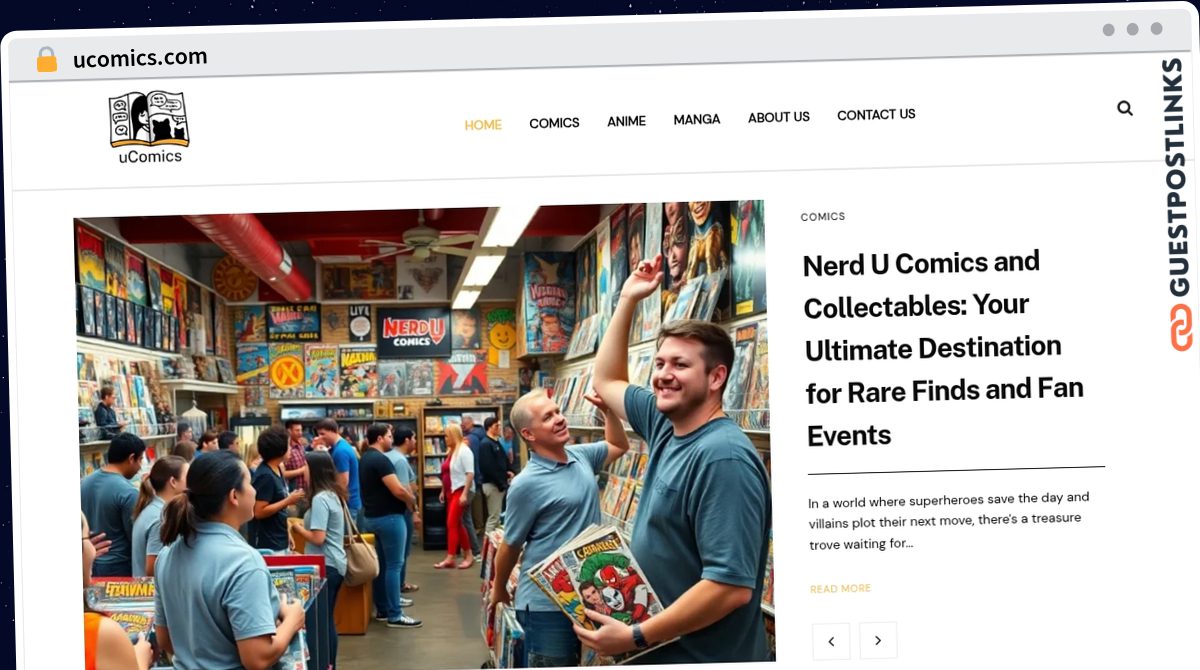Click the Read More link
1200x670 pixels.
pyautogui.click(x=840, y=589)
